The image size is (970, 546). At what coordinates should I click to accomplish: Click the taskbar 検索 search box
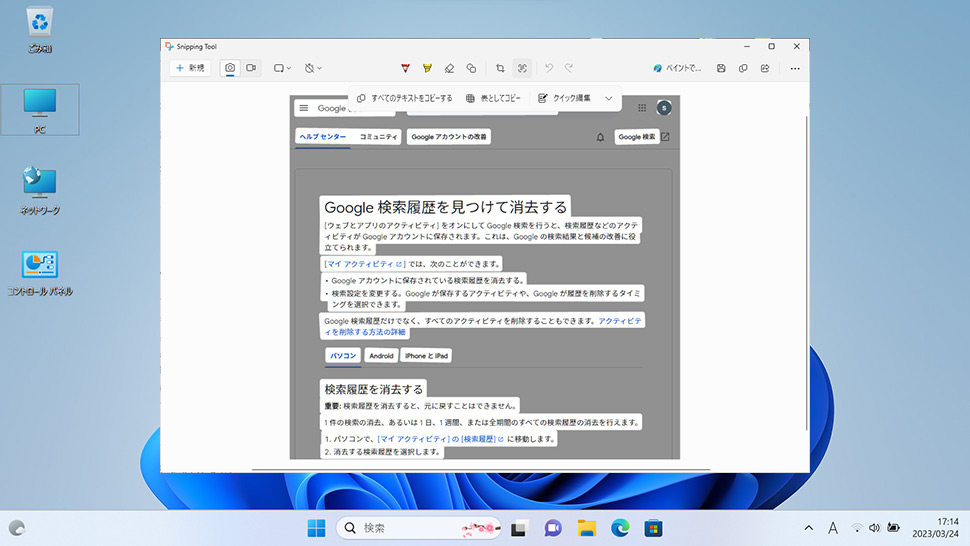coord(419,528)
